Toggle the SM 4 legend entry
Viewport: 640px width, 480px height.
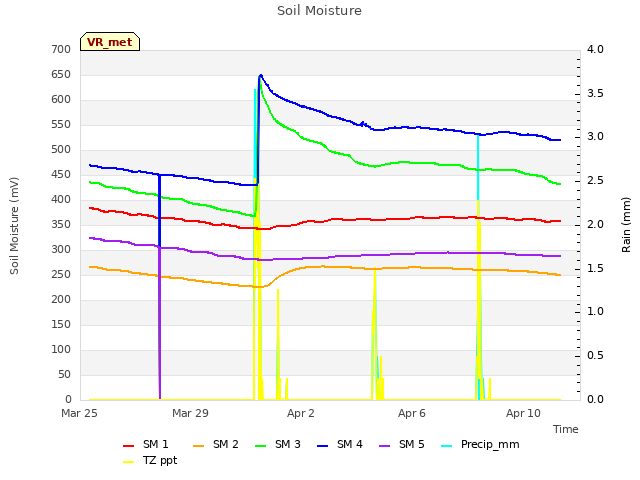(x=340, y=444)
